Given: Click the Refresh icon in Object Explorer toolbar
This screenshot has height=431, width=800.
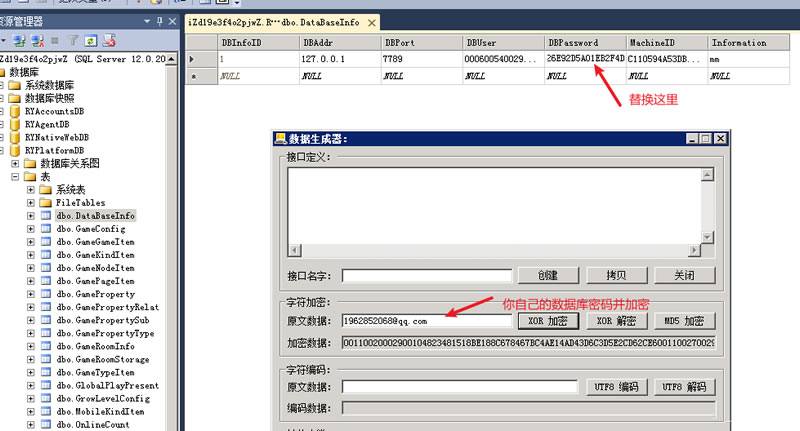Looking at the screenshot, I should click(90, 41).
